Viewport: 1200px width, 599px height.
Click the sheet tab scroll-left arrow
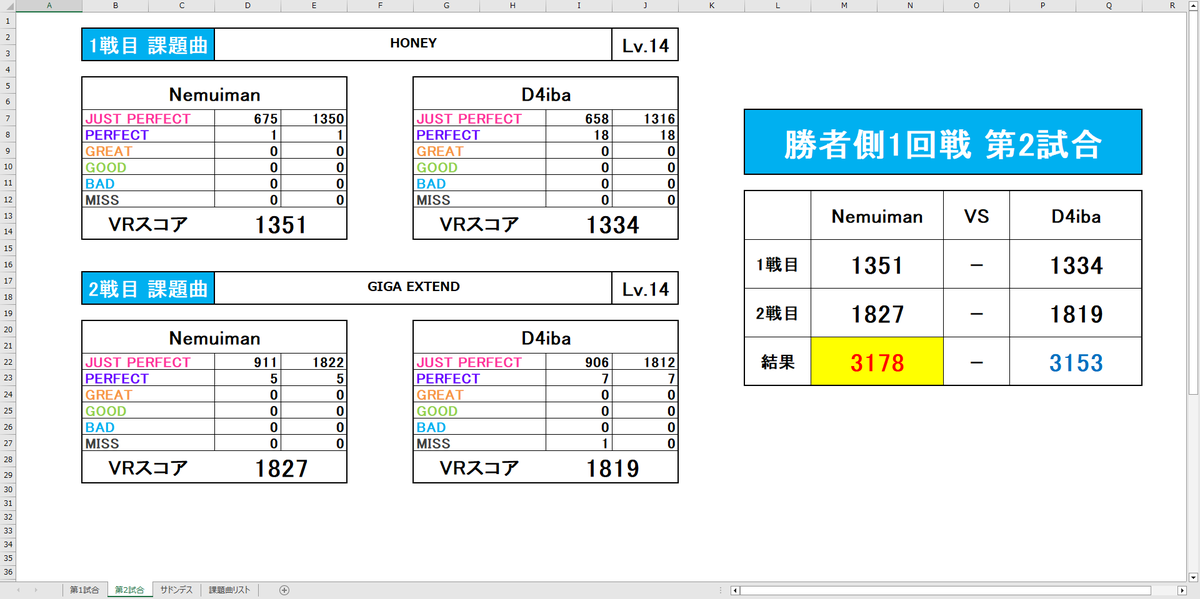(18, 590)
